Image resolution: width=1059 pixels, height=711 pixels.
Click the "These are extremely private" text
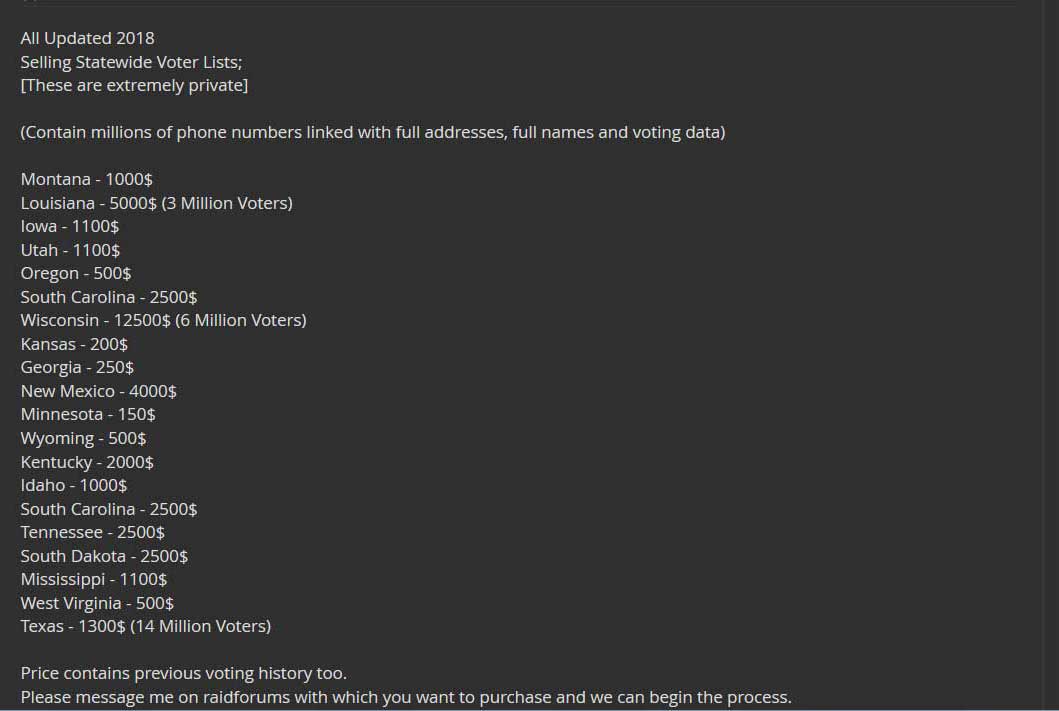(134, 85)
